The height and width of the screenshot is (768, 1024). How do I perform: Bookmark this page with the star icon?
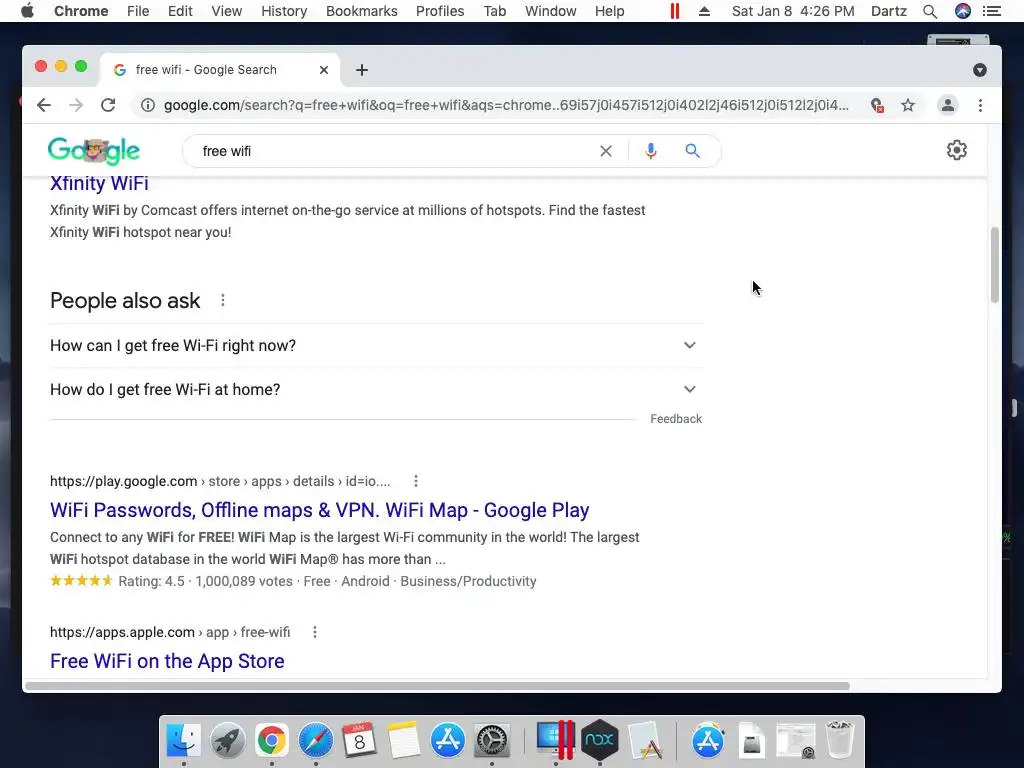(x=908, y=105)
